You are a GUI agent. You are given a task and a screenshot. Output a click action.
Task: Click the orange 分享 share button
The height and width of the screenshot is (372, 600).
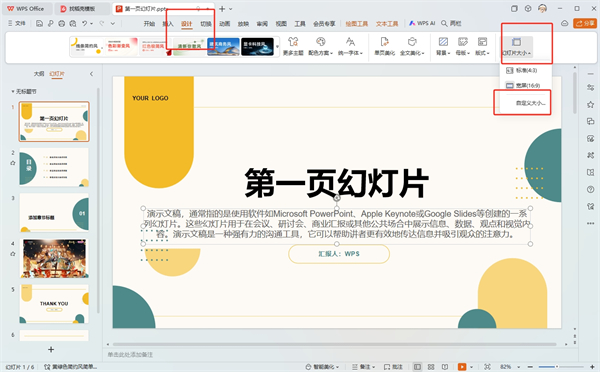[585, 23]
